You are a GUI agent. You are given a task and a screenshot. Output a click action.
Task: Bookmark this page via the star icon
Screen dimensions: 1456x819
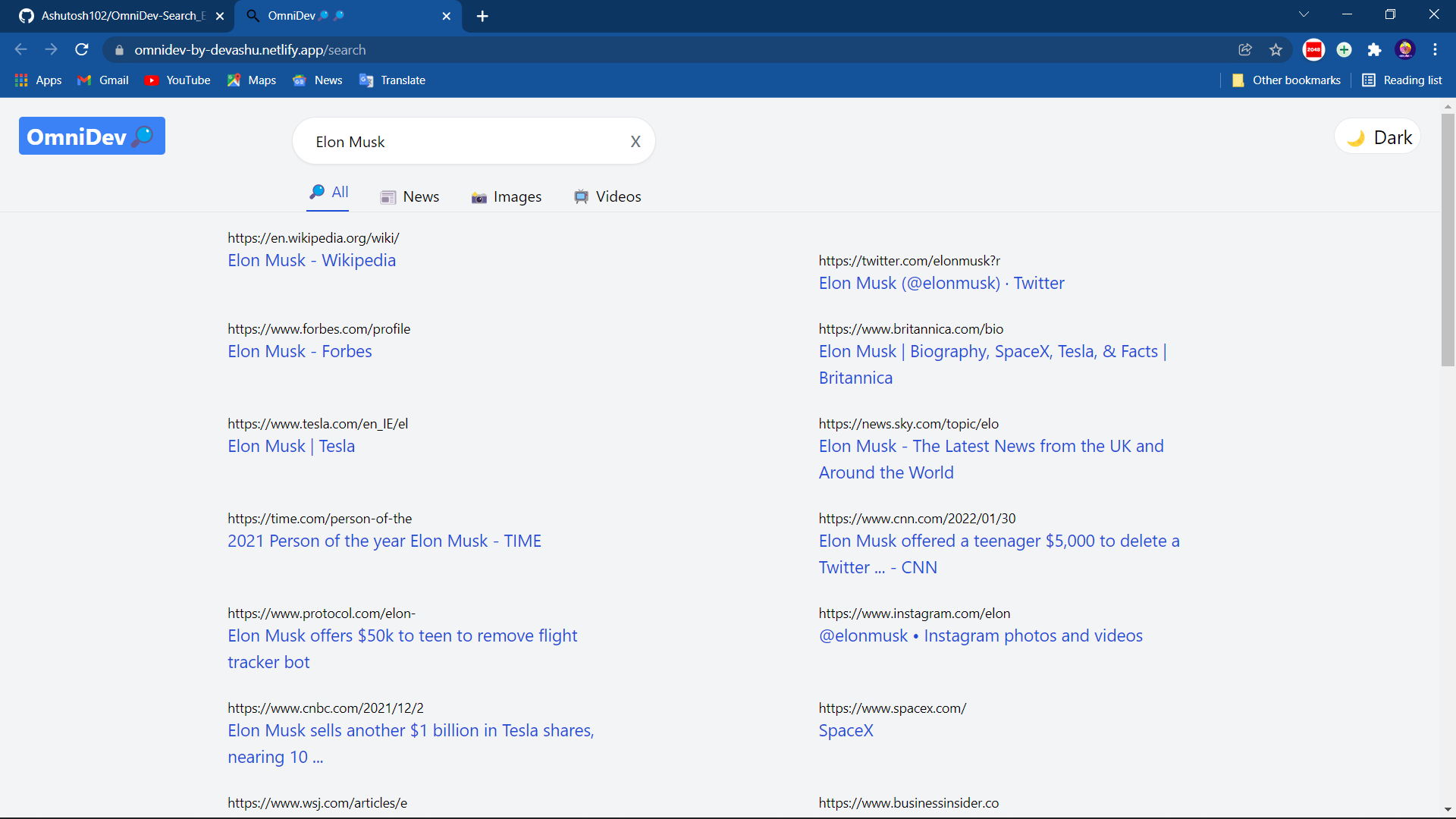pyautogui.click(x=1276, y=49)
